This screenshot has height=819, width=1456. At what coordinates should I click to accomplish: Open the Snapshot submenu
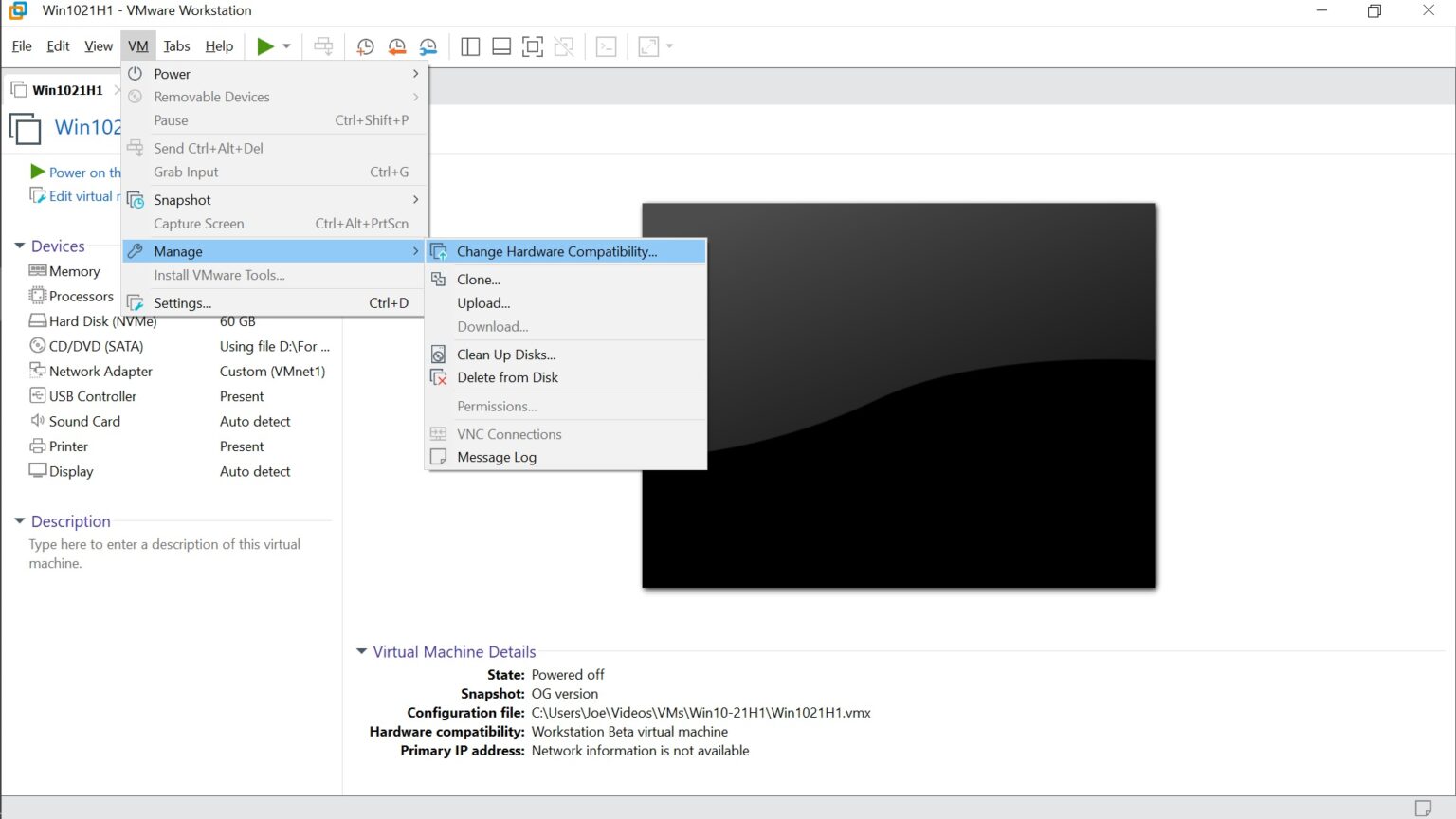point(182,199)
